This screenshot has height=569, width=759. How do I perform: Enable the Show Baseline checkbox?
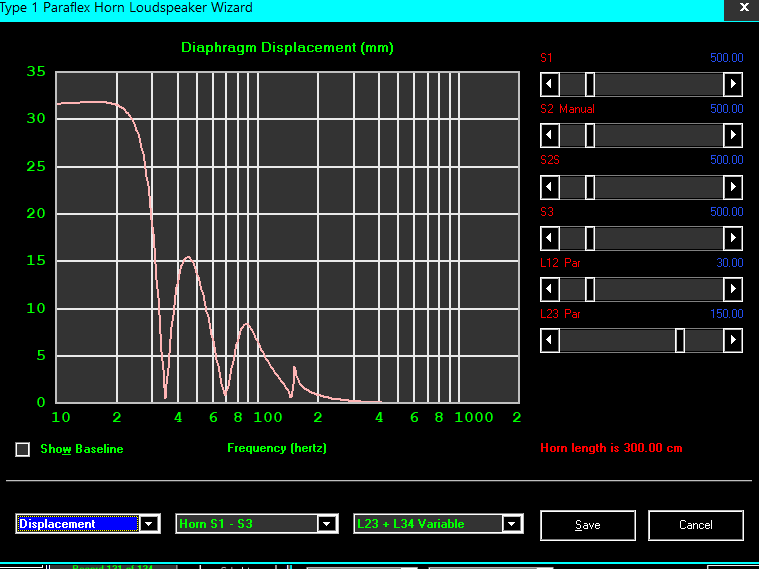[22, 449]
